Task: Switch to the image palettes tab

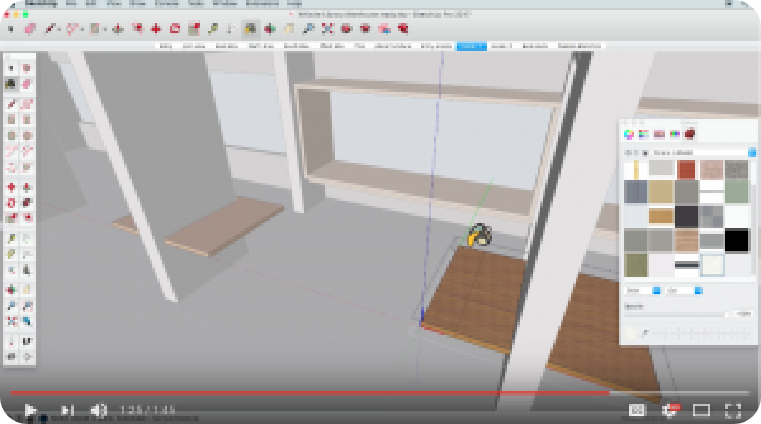Action: coord(674,134)
